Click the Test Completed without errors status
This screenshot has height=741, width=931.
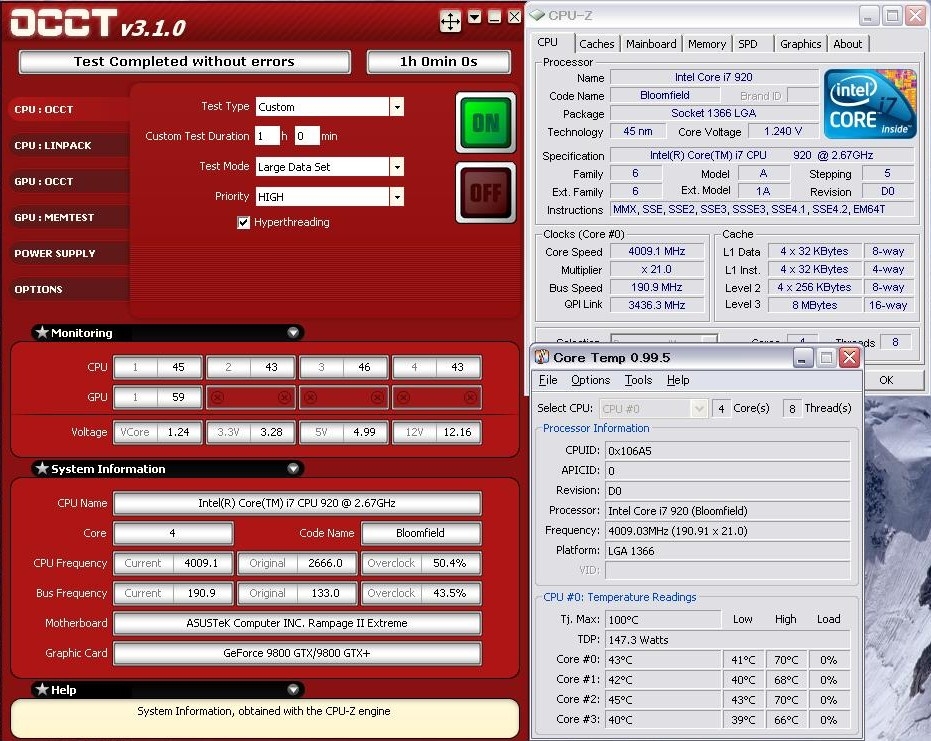(185, 62)
